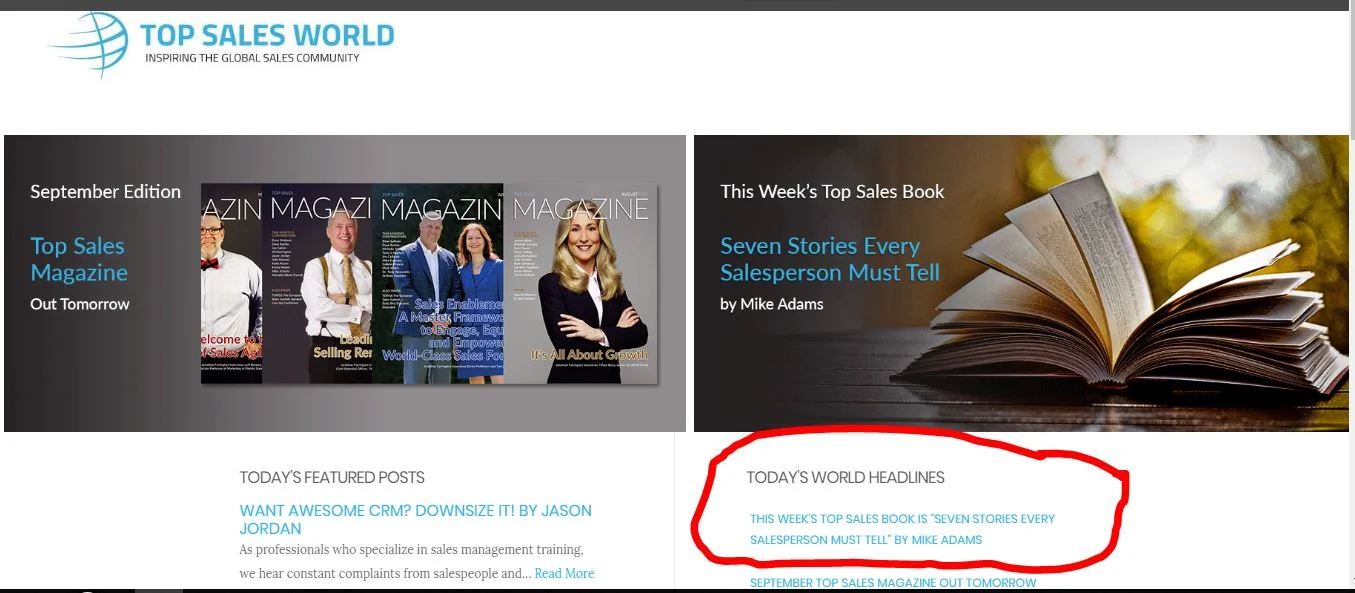Click the 'TODAY'S WORLD HEADLINES' heading
This screenshot has height=593, width=1355.
(x=846, y=477)
